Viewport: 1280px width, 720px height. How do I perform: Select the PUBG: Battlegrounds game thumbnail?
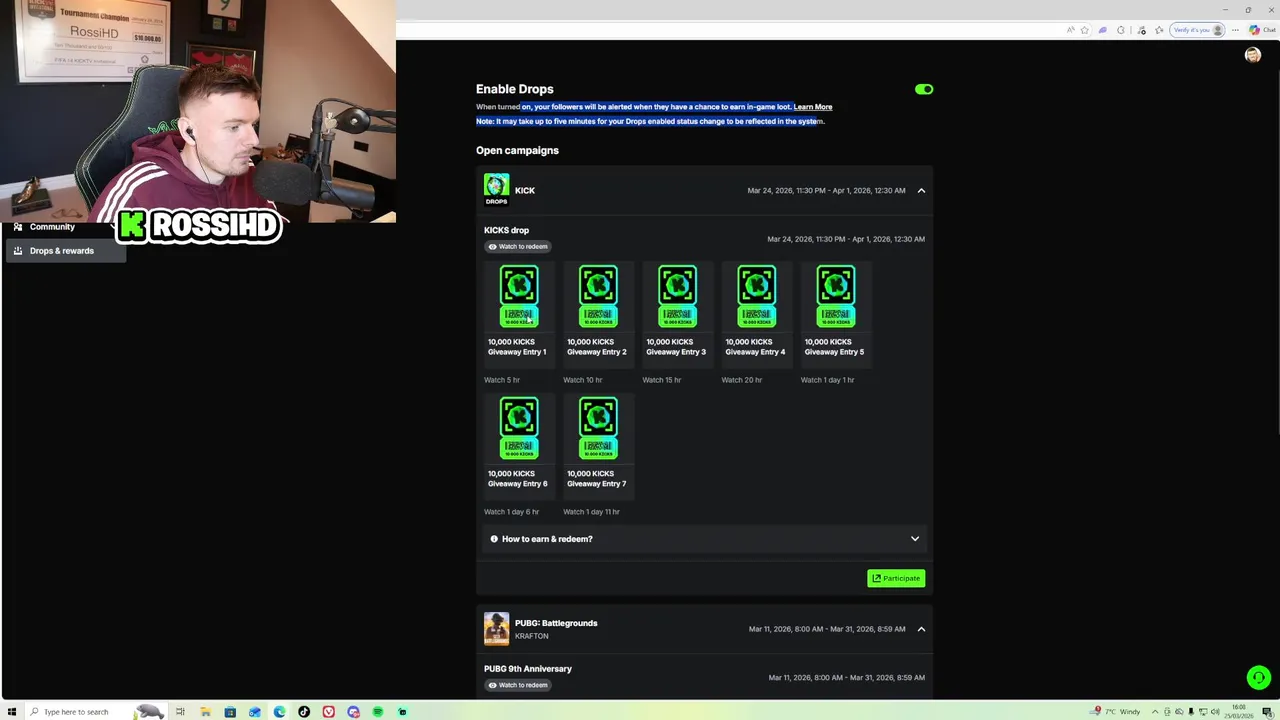click(497, 629)
